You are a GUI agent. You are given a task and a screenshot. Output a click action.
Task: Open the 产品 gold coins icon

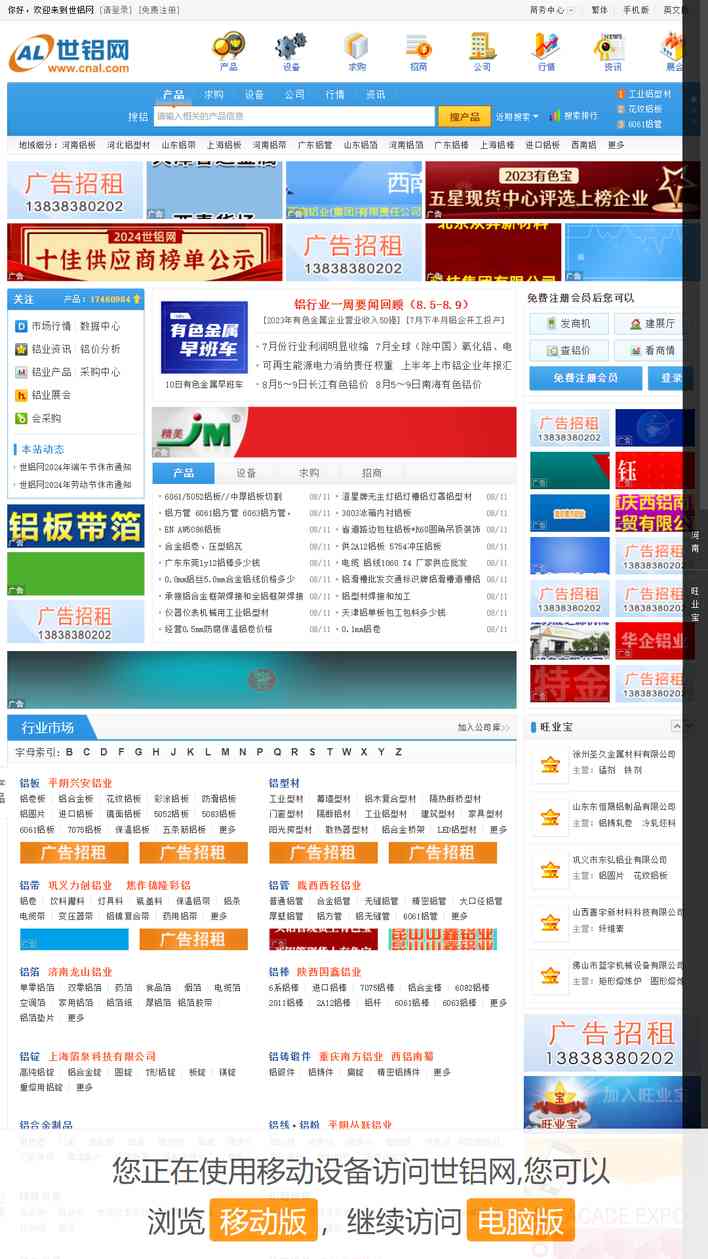tap(228, 46)
